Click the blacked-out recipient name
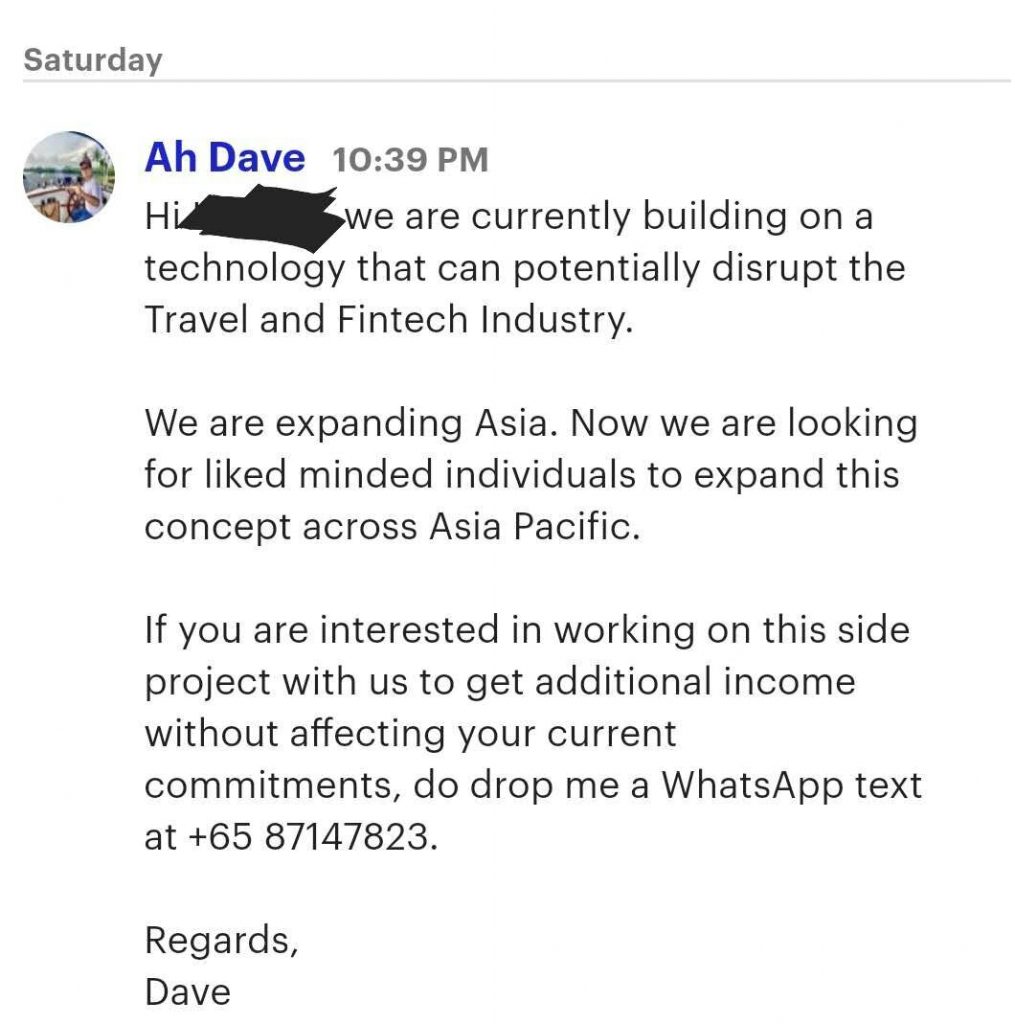 pyautogui.click(x=261, y=217)
